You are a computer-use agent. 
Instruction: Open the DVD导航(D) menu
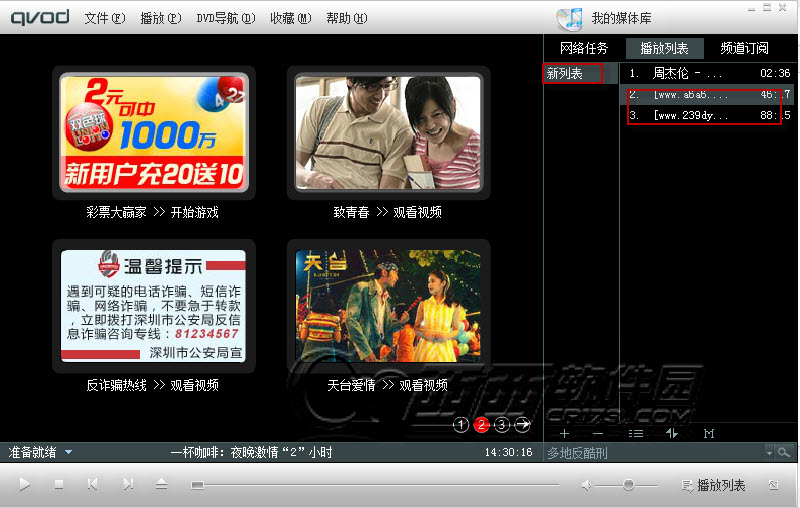click(226, 18)
